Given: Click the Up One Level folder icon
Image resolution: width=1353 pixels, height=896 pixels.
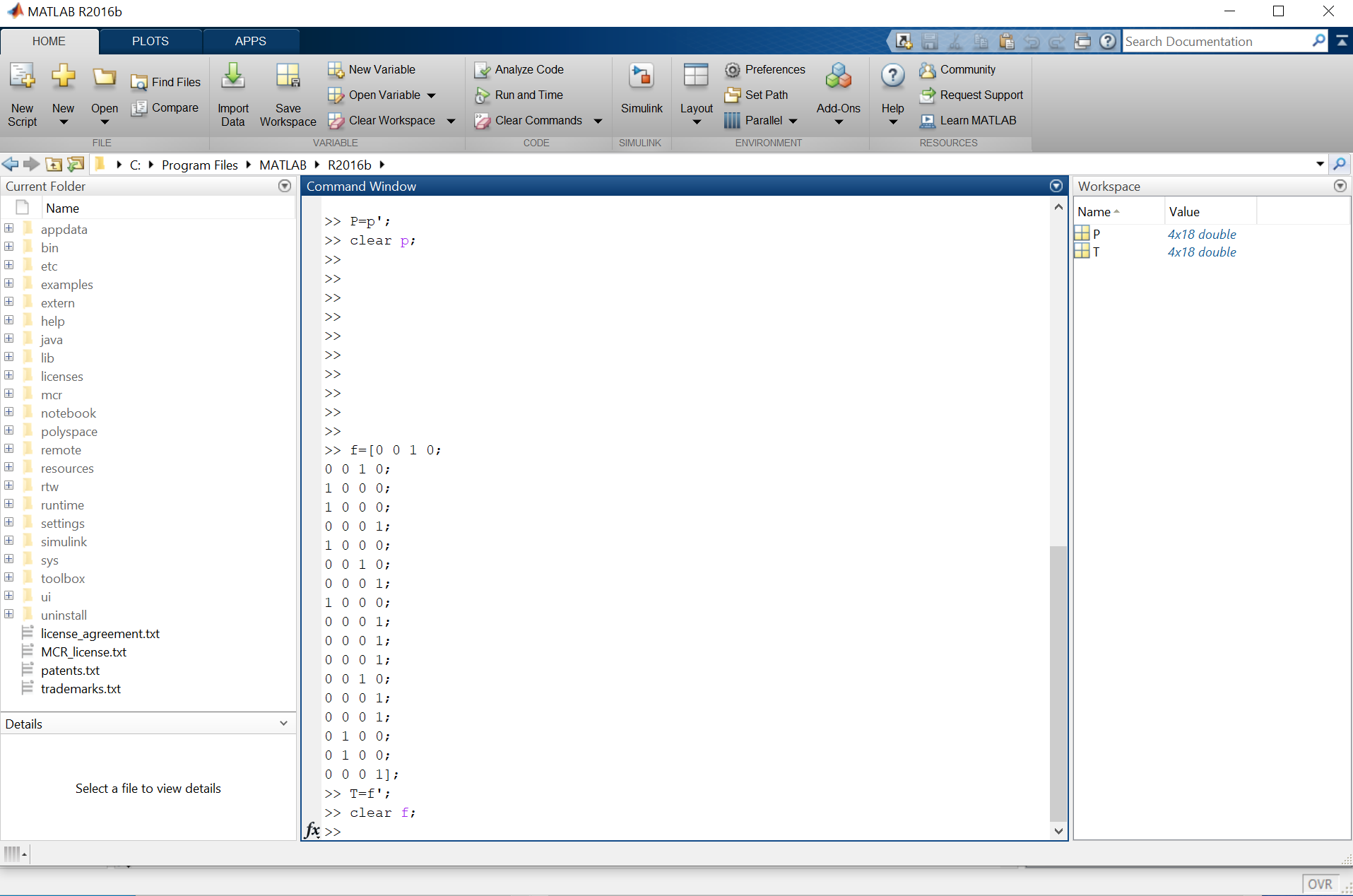Looking at the screenshot, I should 54,165.
